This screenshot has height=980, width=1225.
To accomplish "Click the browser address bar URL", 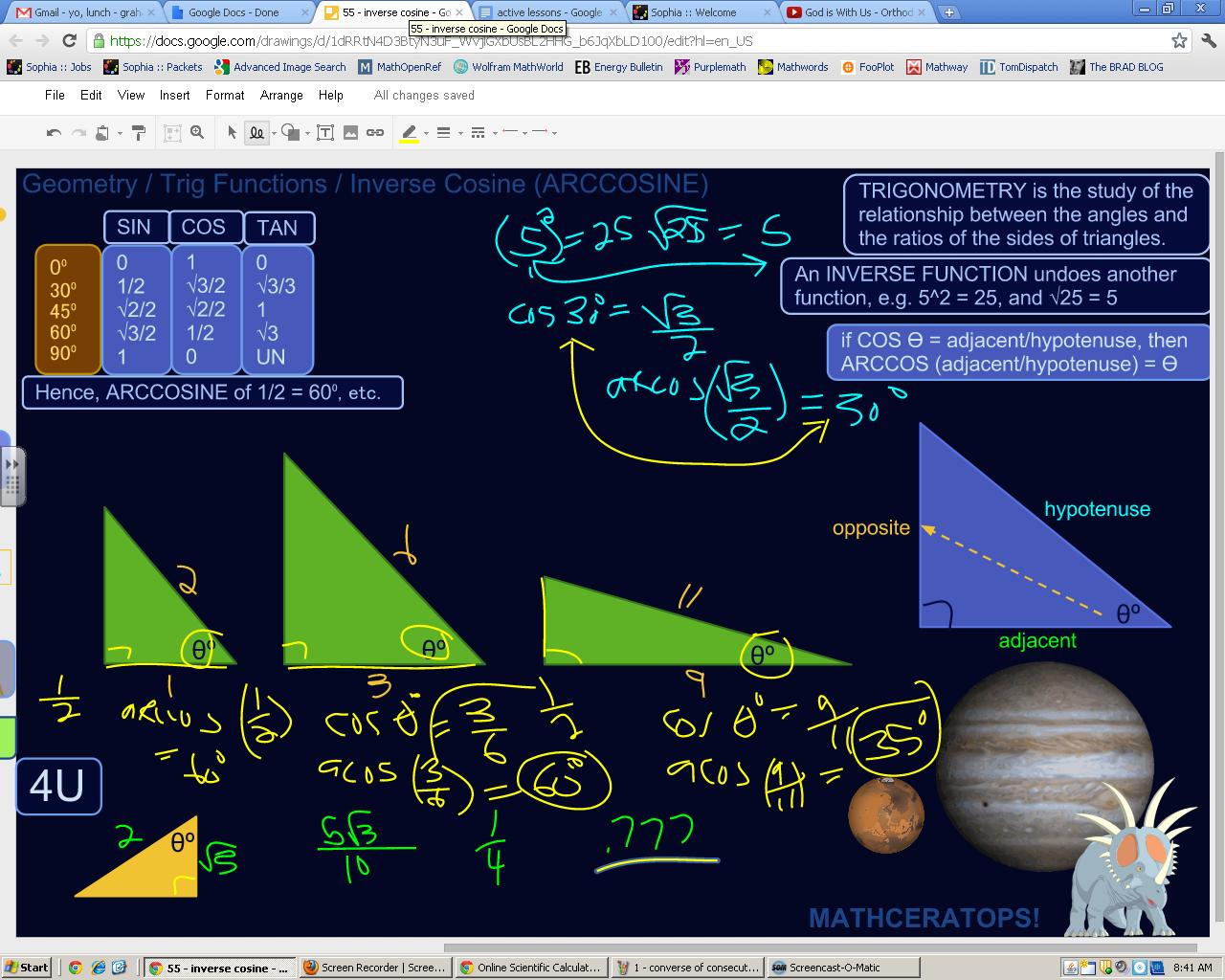I will click(431, 41).
